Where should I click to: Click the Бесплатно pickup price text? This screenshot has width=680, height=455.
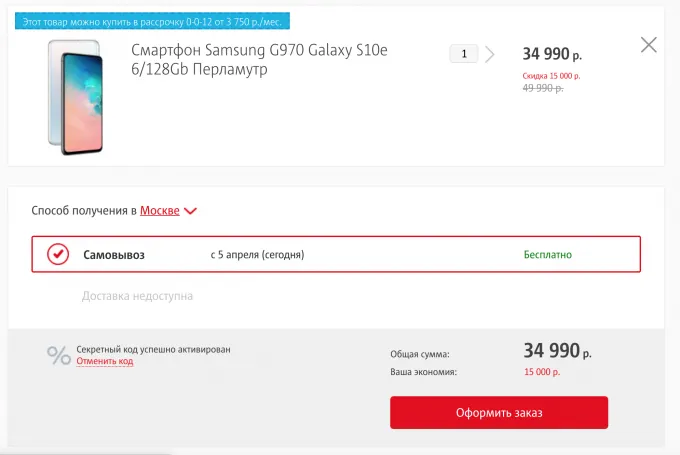(x=548, y=255)
